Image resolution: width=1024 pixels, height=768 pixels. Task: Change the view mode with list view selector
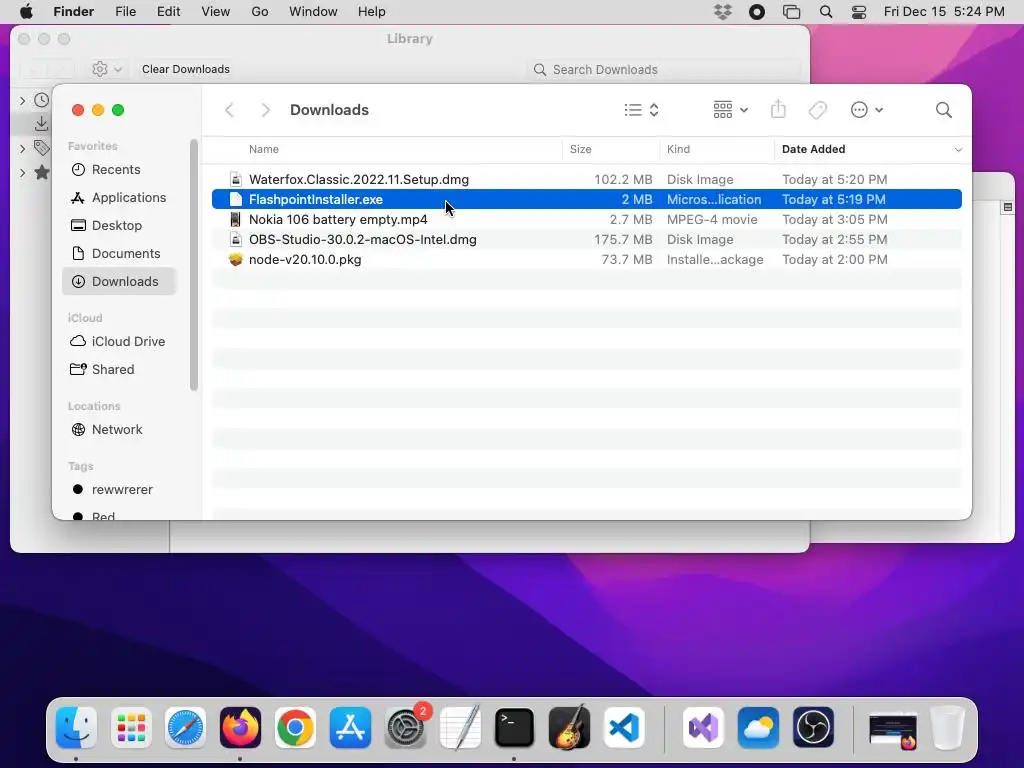pyautogui.click(x=641, y=110)
